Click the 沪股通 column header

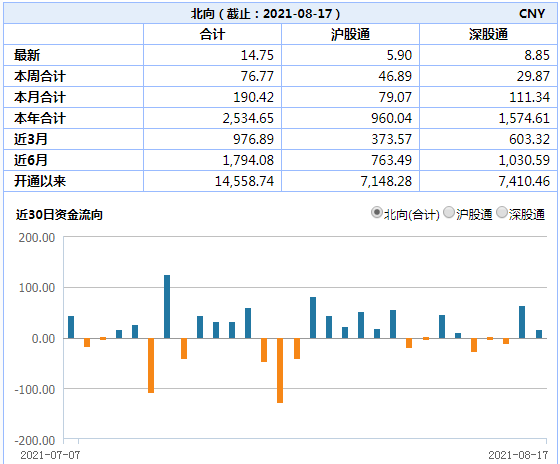[x=350, y=34]
